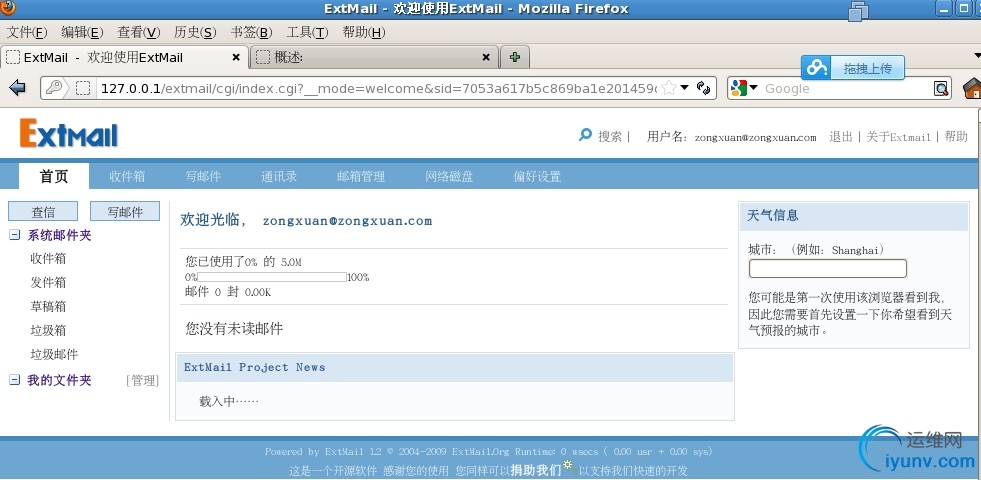Image resolution: width=981 pixels, height=480 pixels.
Task: Click the 搜索 magnifier icon in header
Action: point(585,135)
